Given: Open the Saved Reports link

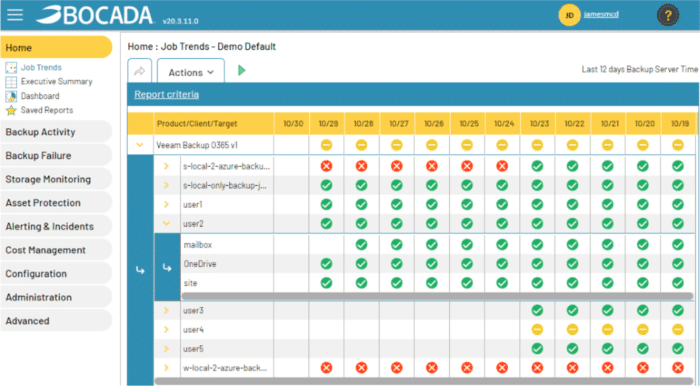Looking at the screenshot, I should pos(47,110).
